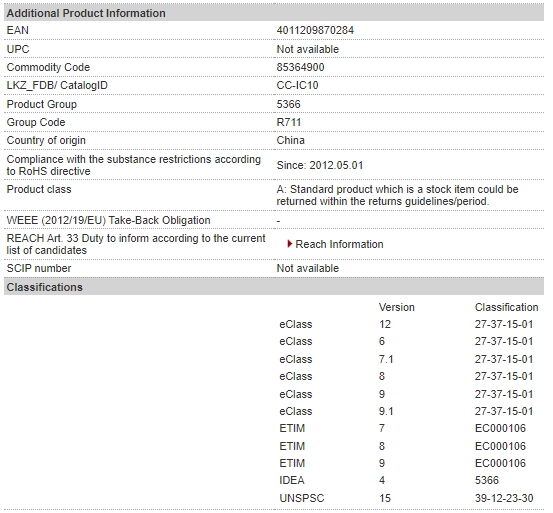Viewport: 553px width, 513px height.
Task: Select the EAN number 4011209870284
Action: point(315,30)
